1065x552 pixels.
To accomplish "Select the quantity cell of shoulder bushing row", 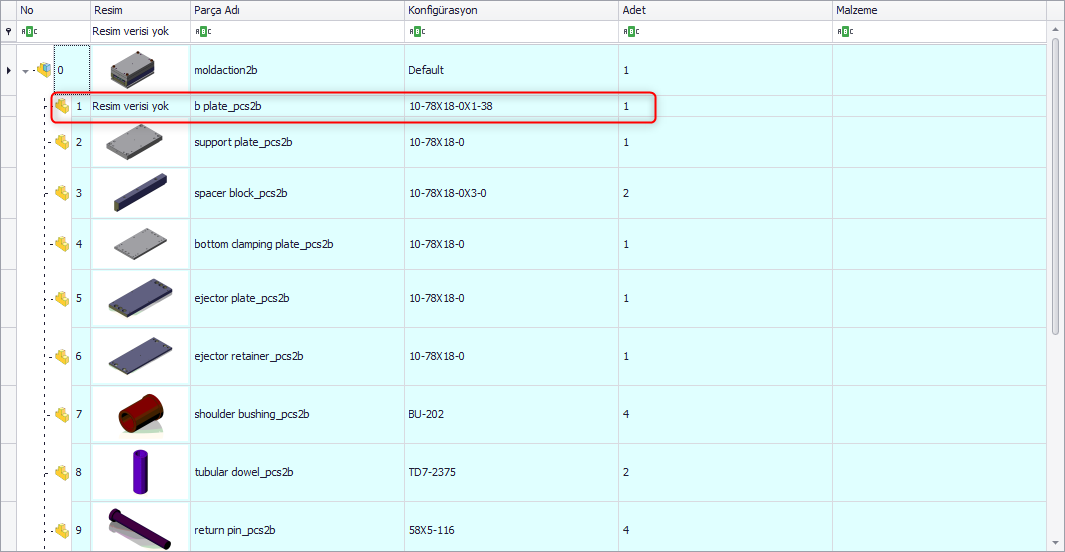I will [x=725, y=414].
